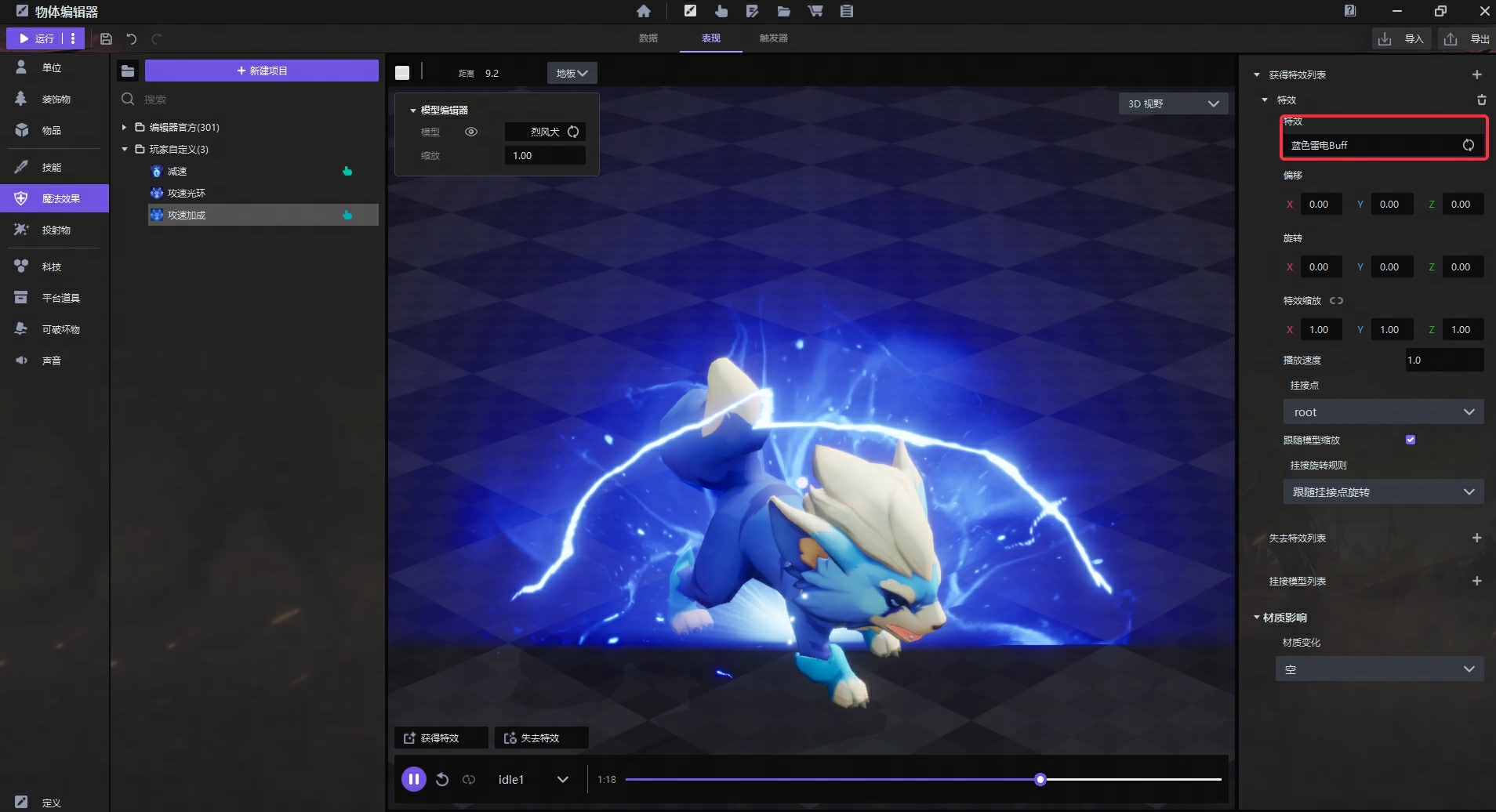The image size is (1496, 812).
Task: Click the 新建项目 button
Action: 262,71
